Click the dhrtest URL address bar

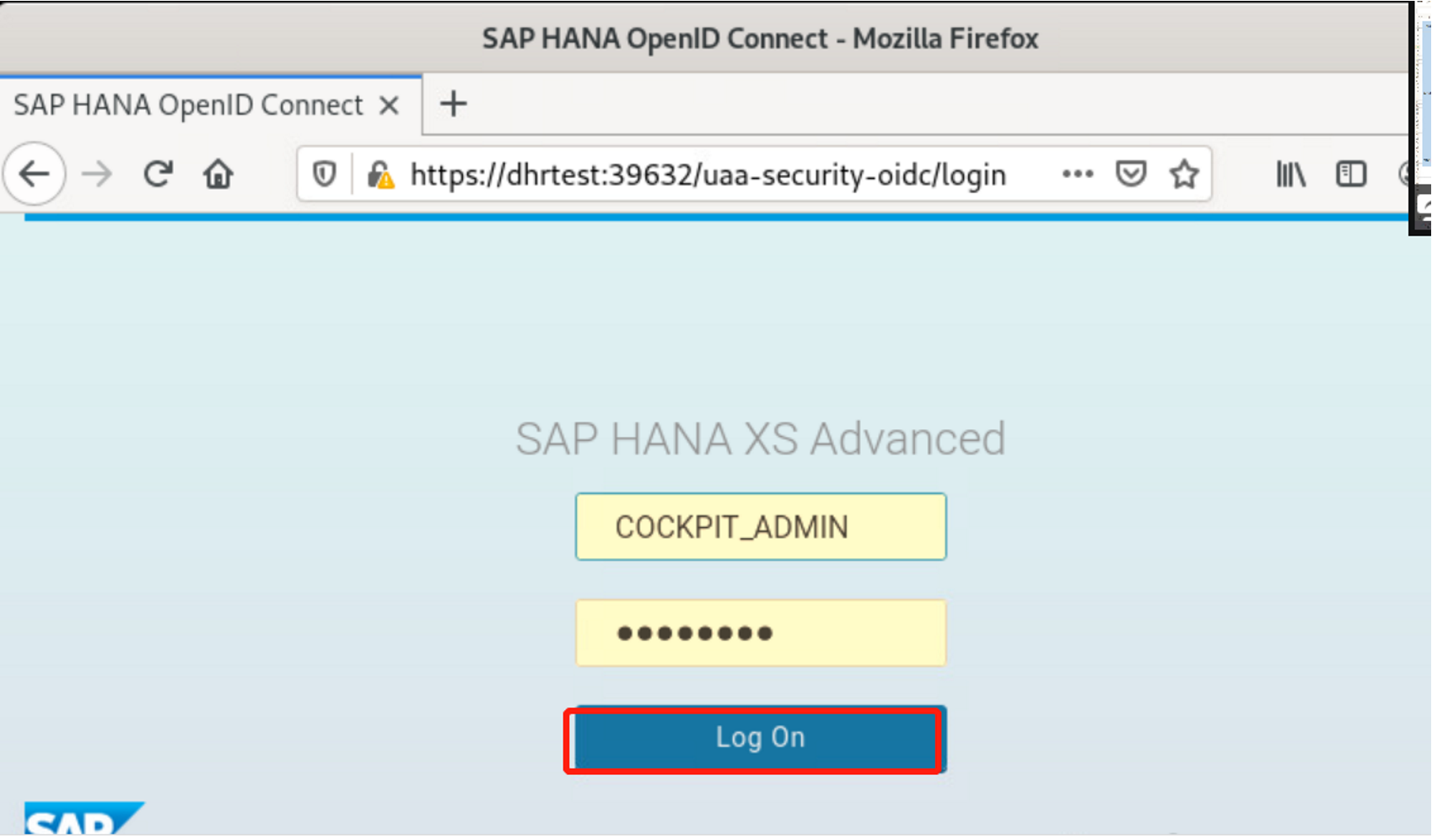point(707,175)
